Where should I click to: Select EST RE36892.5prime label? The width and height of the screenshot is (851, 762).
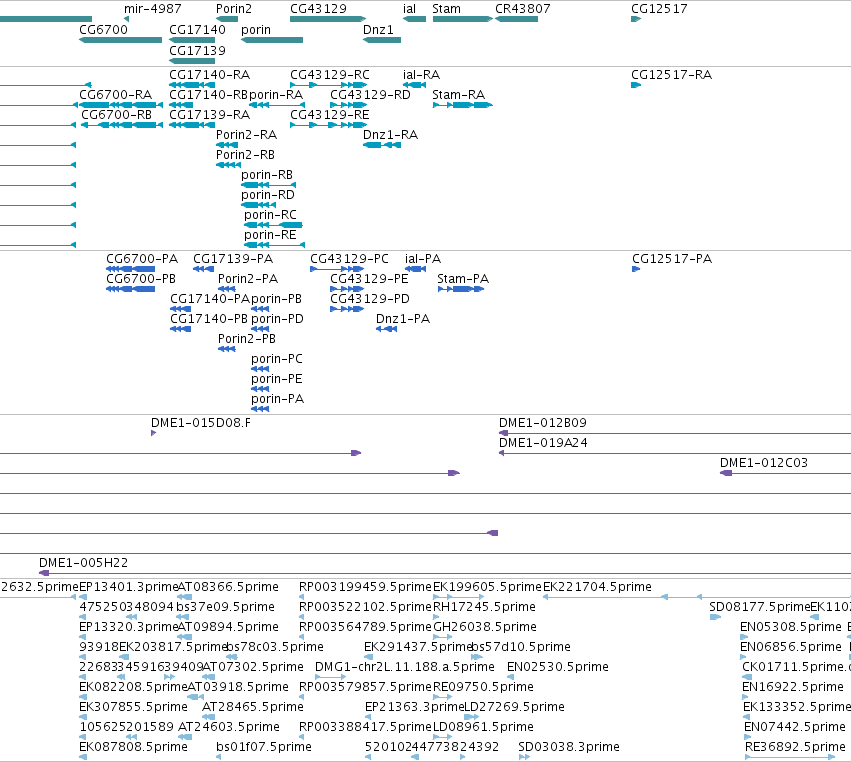click(795, 747)
